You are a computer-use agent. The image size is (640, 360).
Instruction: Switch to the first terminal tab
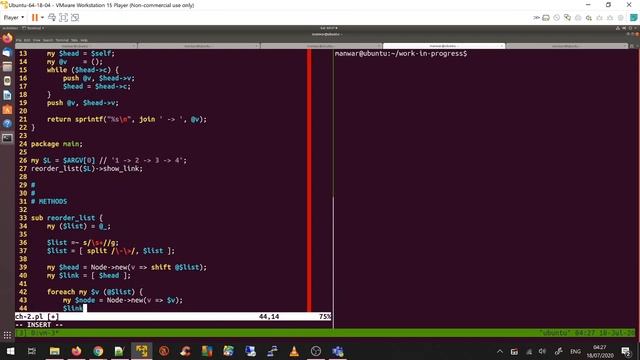point(76,46)
